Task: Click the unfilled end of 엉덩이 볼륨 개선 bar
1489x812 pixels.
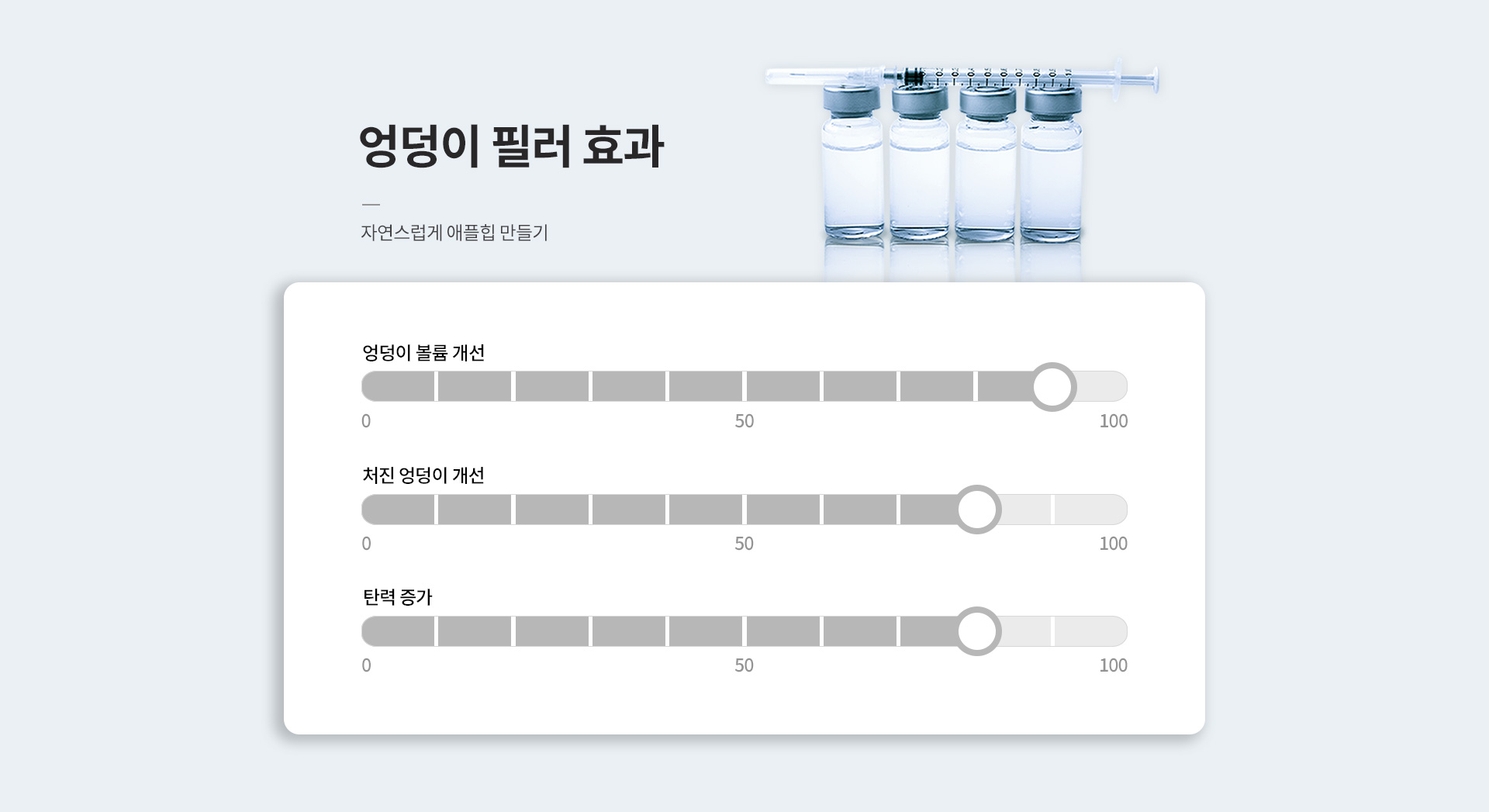Action: pos(1102,386)
